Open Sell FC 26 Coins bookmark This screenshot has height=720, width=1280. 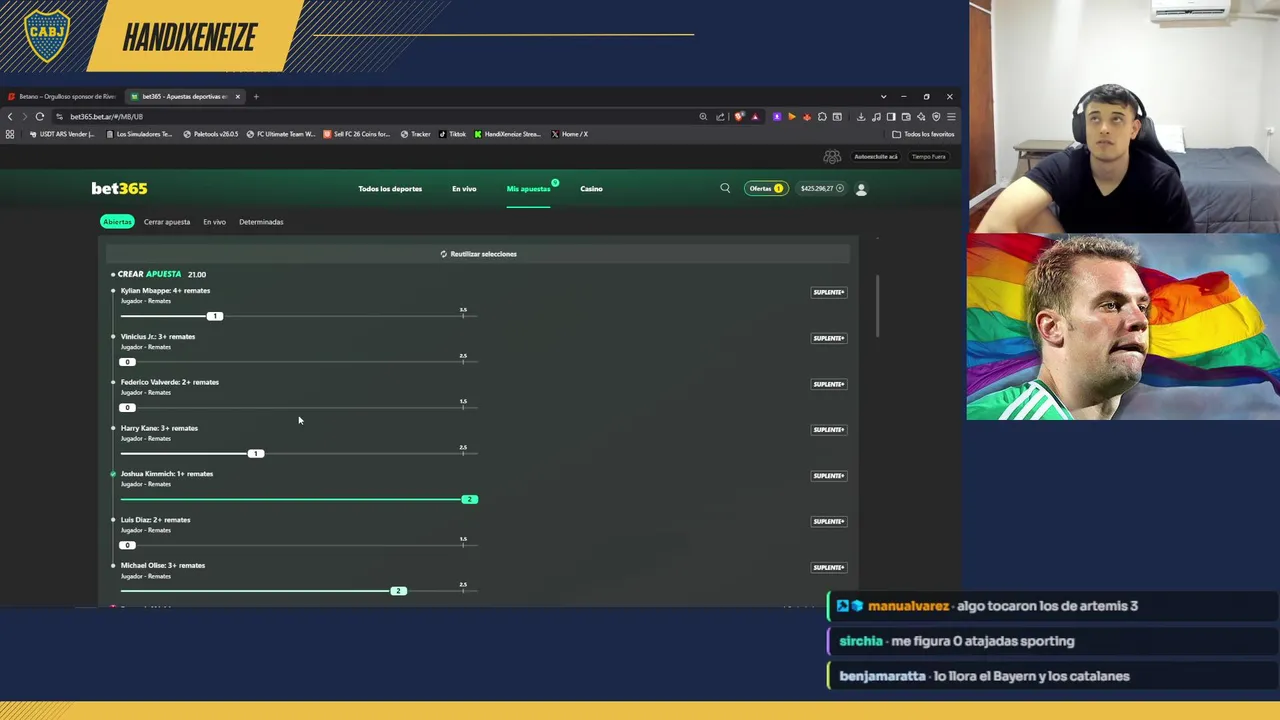[357, 134]
